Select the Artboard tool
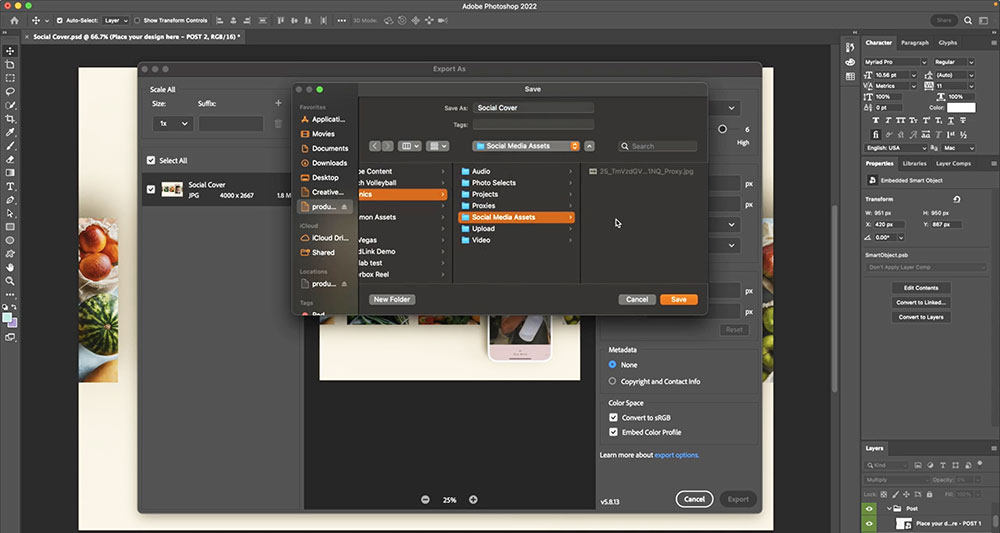The width and height of the screenshot is (1000, 533). click(10, 64)
